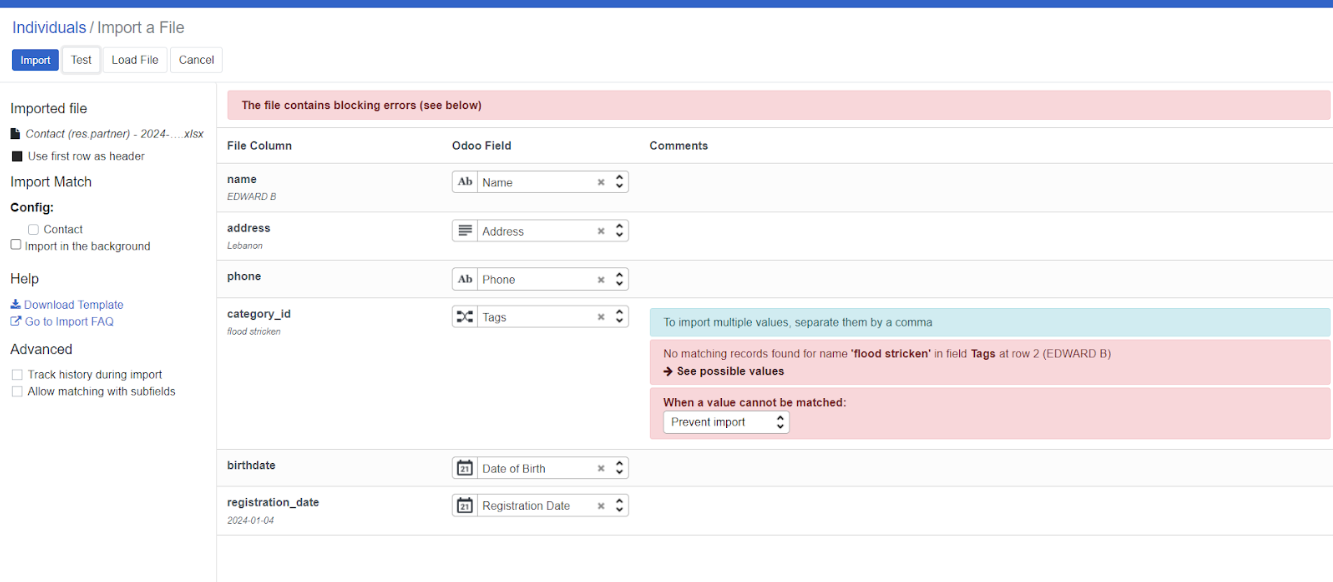The width and height of the screenshot is (1333, 582).
Task: Click See possible values link
Action: 730,371
